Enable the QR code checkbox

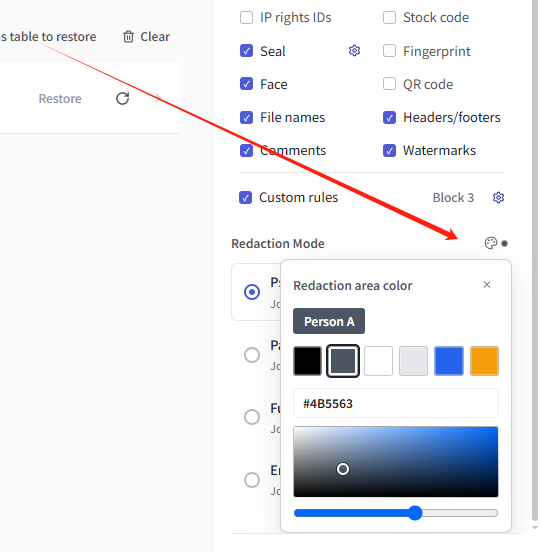click(x=389, y=84)
